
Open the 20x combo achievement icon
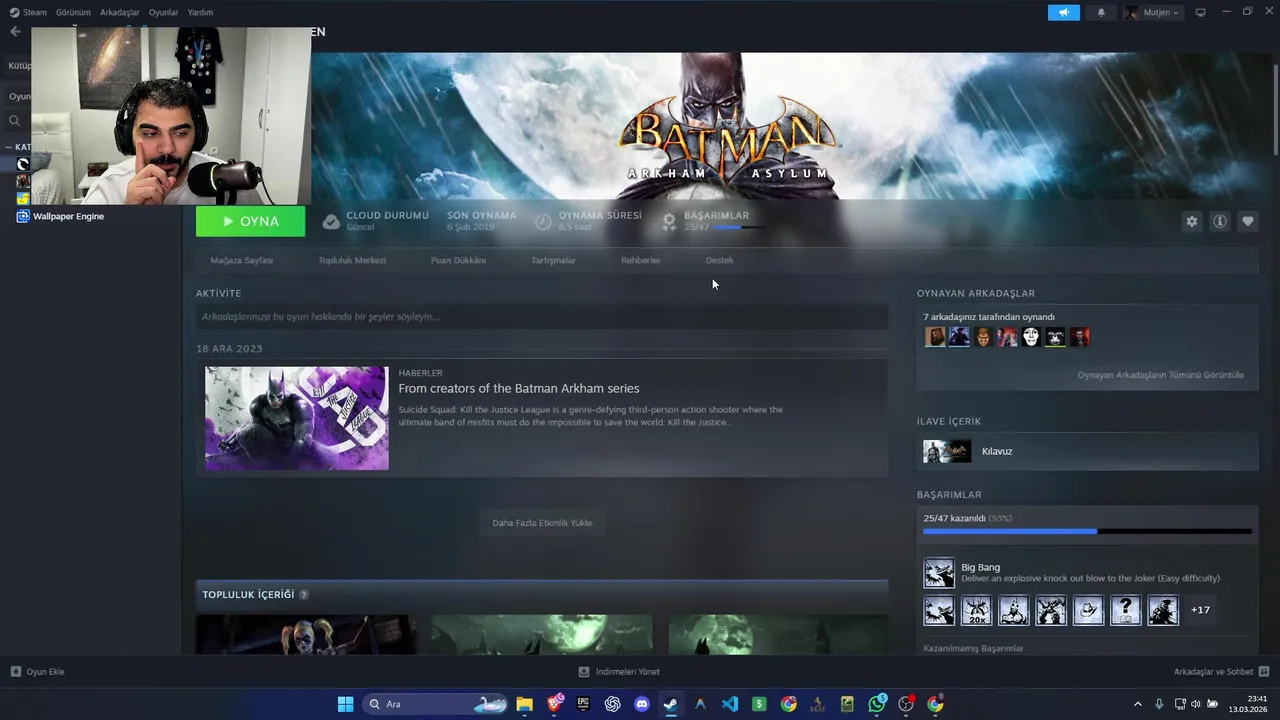[976, 610]
